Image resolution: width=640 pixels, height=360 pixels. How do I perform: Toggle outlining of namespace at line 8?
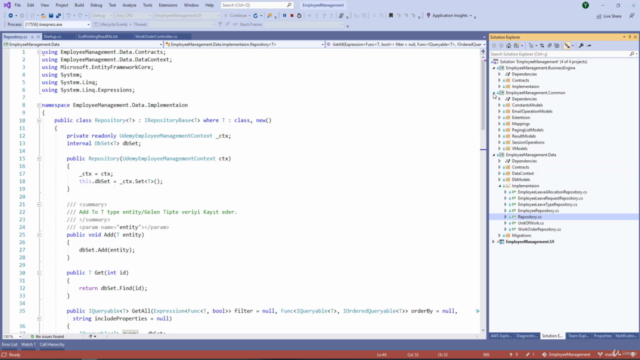[39, 105]
